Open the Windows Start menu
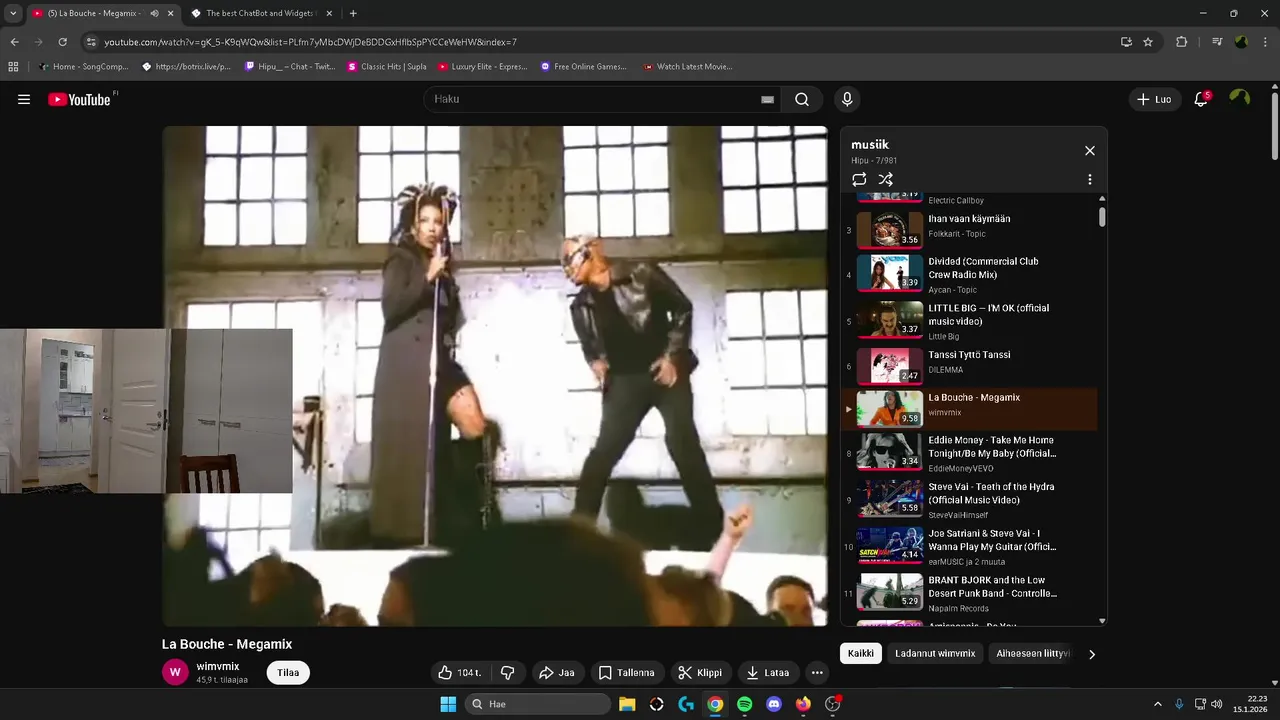Screen dimensions: 1280x720 tap(448, 704)
